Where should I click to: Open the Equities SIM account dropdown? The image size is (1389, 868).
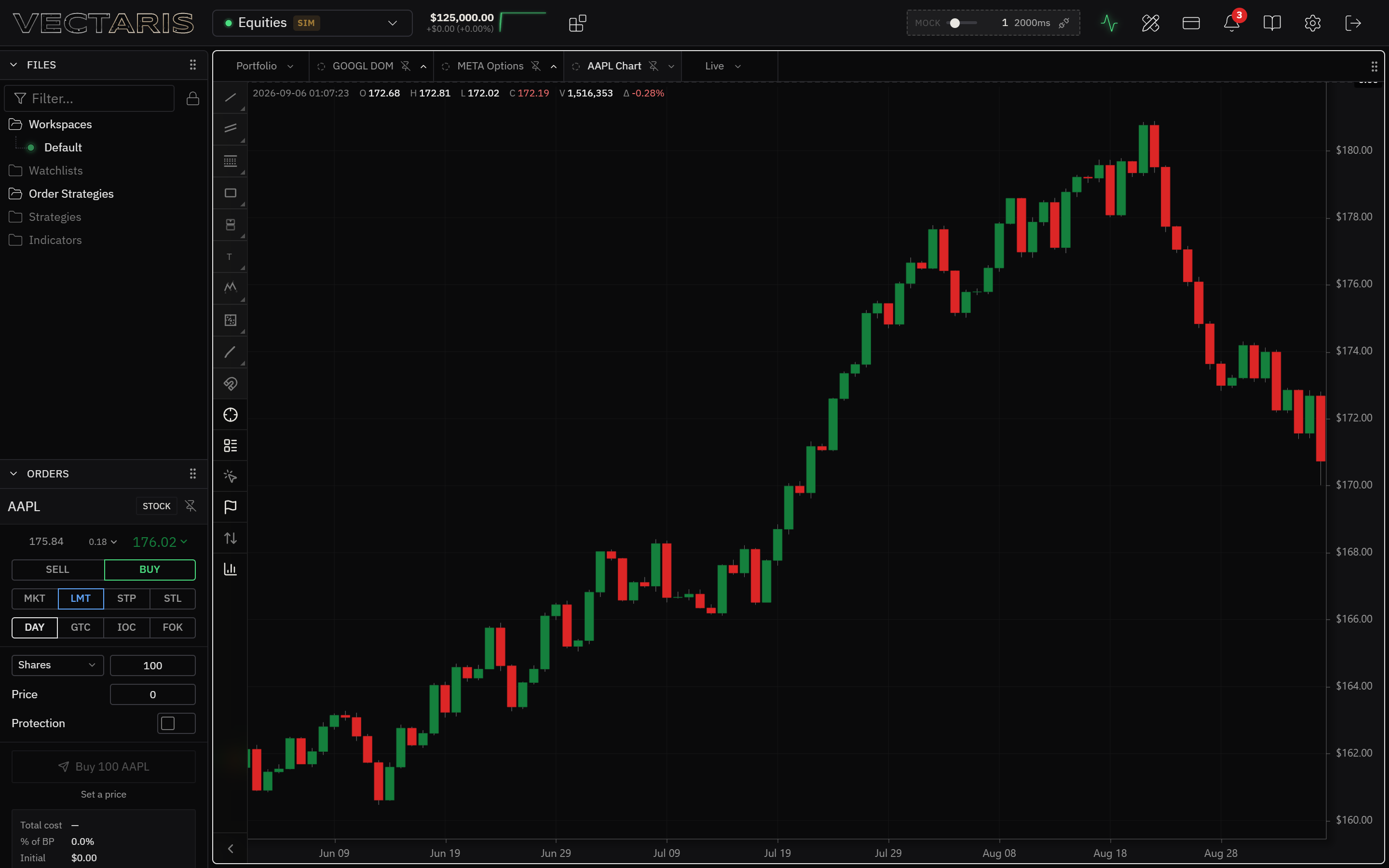point(312,23)
